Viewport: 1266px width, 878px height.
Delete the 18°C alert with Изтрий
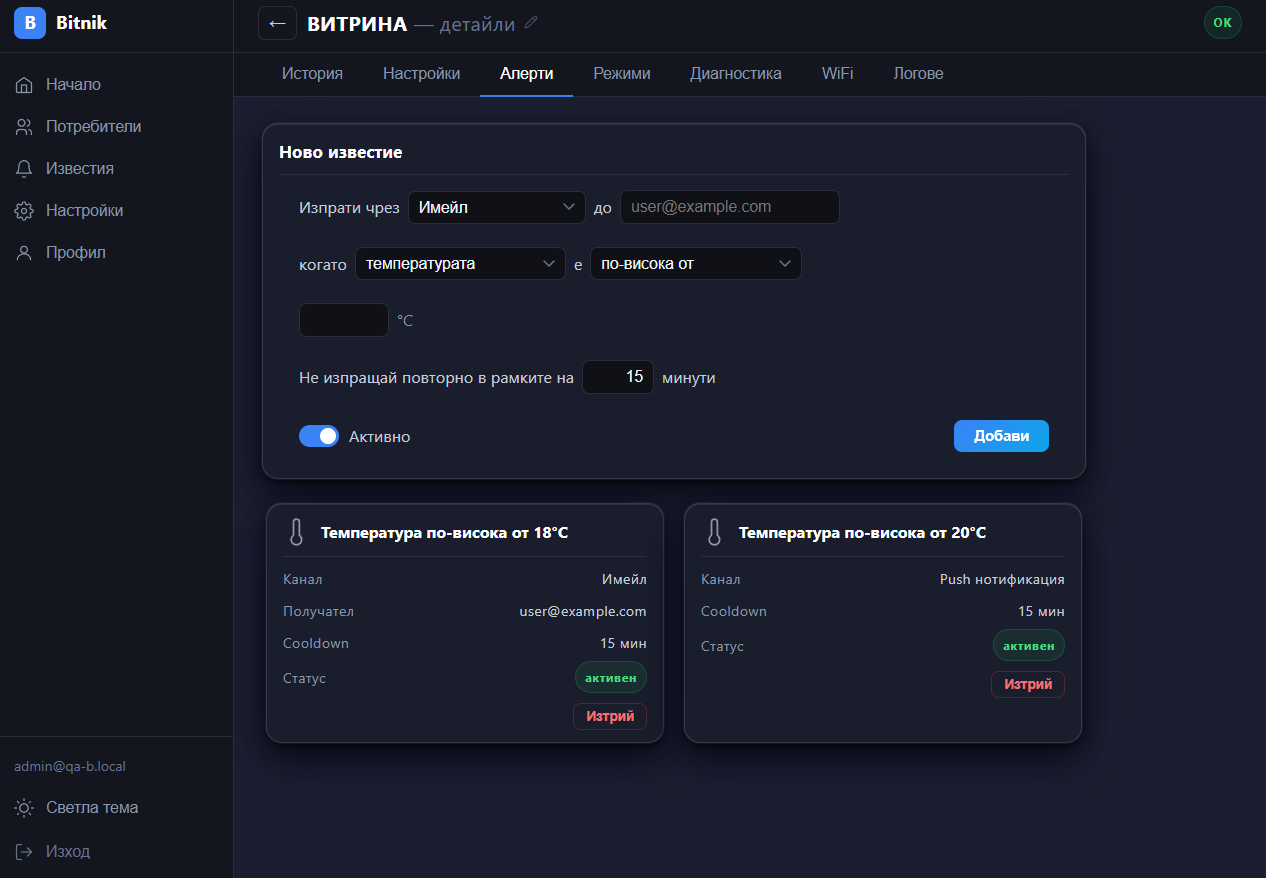click(x=610, y=716)
